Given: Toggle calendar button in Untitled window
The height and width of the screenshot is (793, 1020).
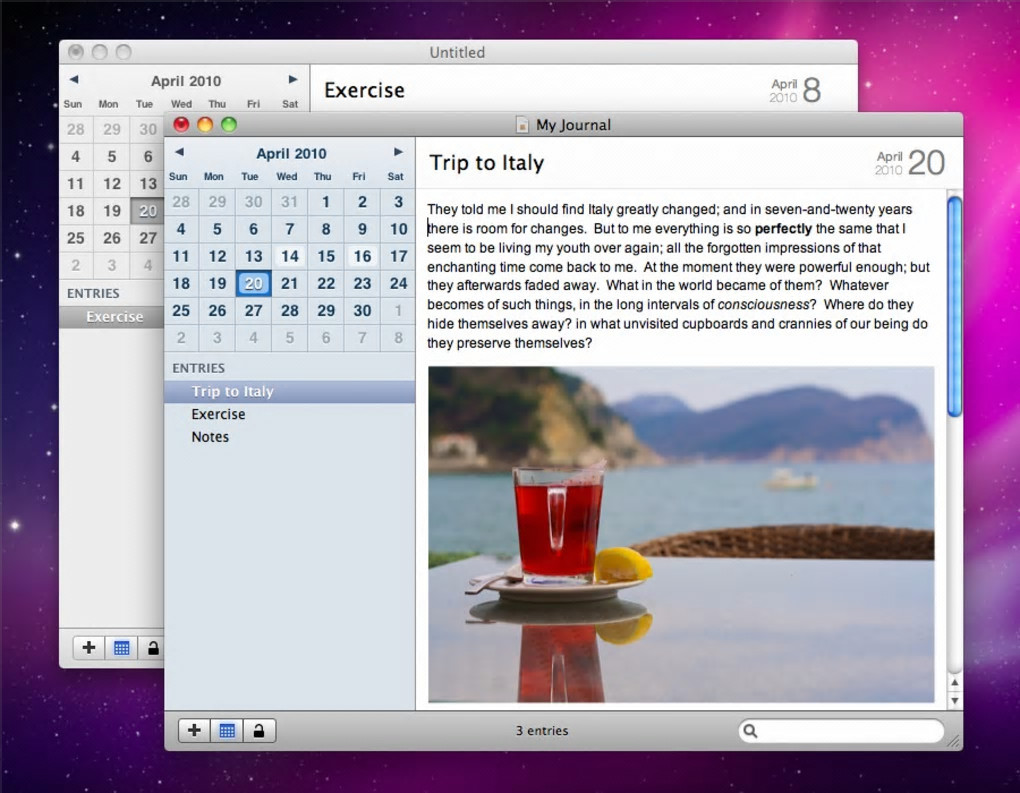Looking at the screenshot, I should click(122, 647).
